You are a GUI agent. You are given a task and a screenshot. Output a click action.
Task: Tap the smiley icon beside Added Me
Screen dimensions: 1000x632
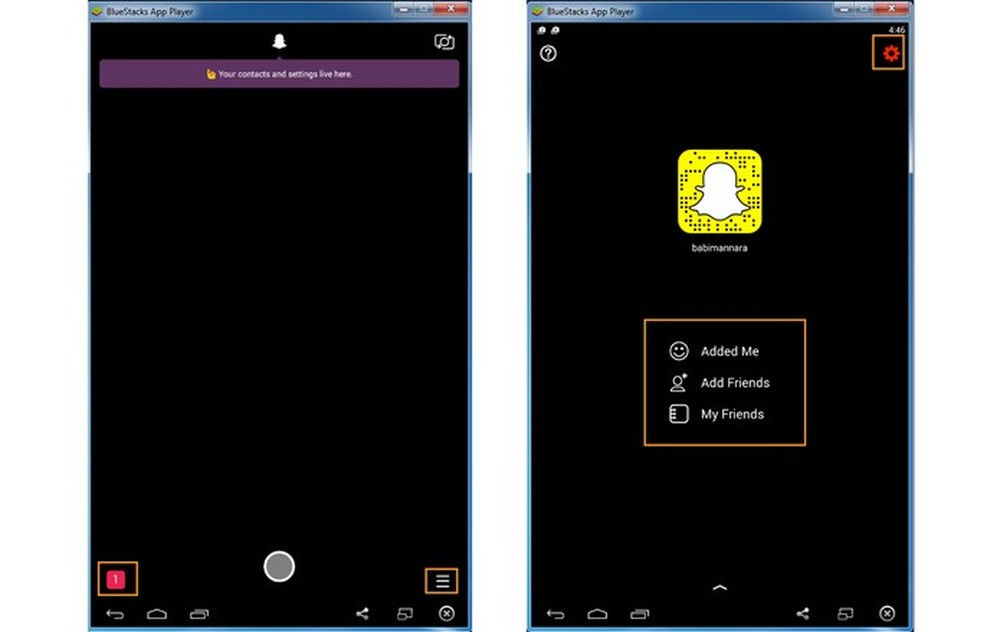679,350
